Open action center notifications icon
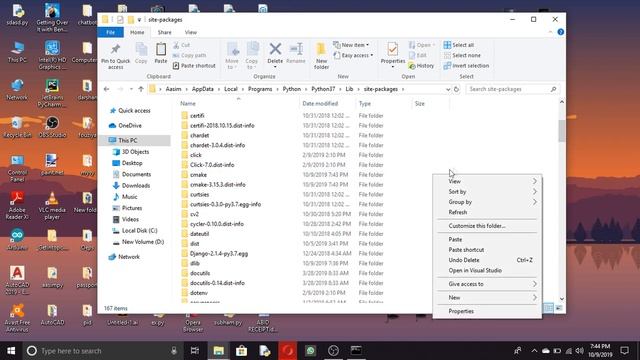The width and height of the screenshot is (640, 360). click(624, 351)
